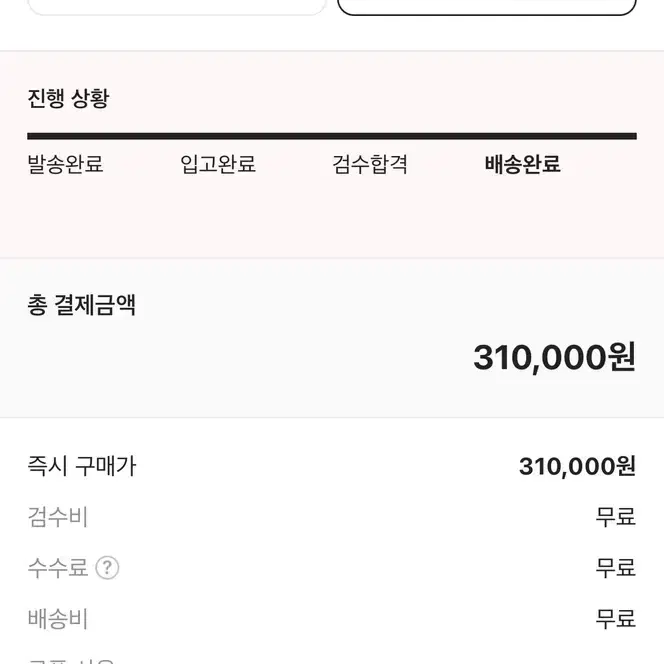Click the 수수료 label text
Image resolution: width=664 pixels, height=664 pixels.
(x=58, y=568)
